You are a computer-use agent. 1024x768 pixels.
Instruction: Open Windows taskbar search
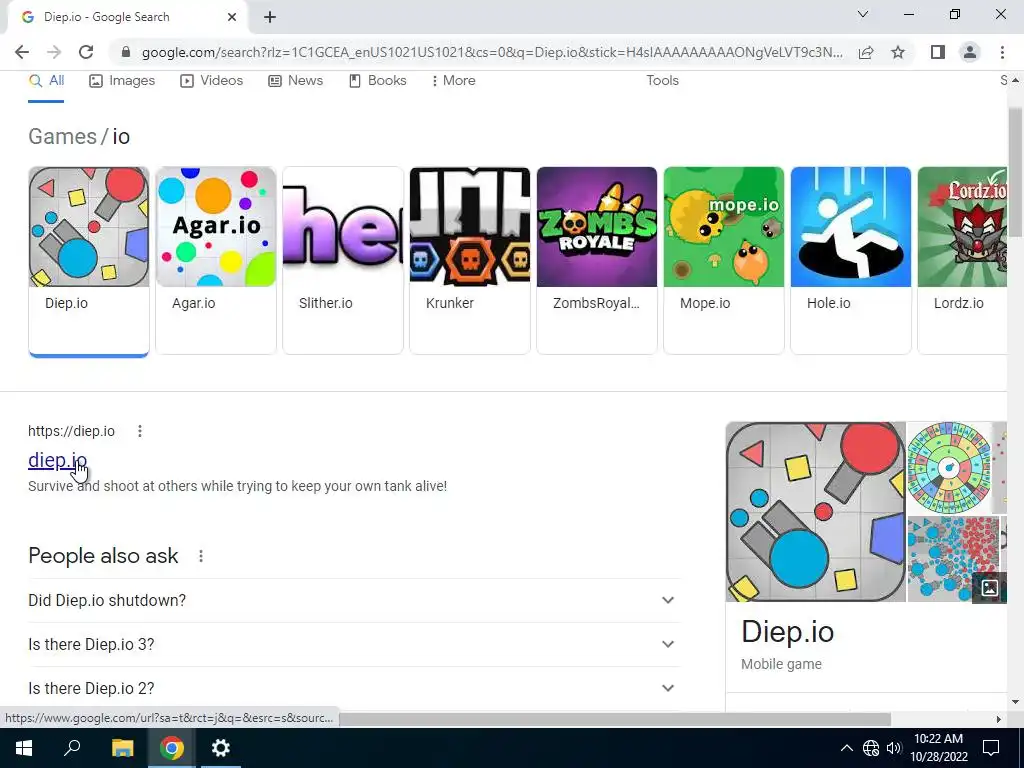72,748
